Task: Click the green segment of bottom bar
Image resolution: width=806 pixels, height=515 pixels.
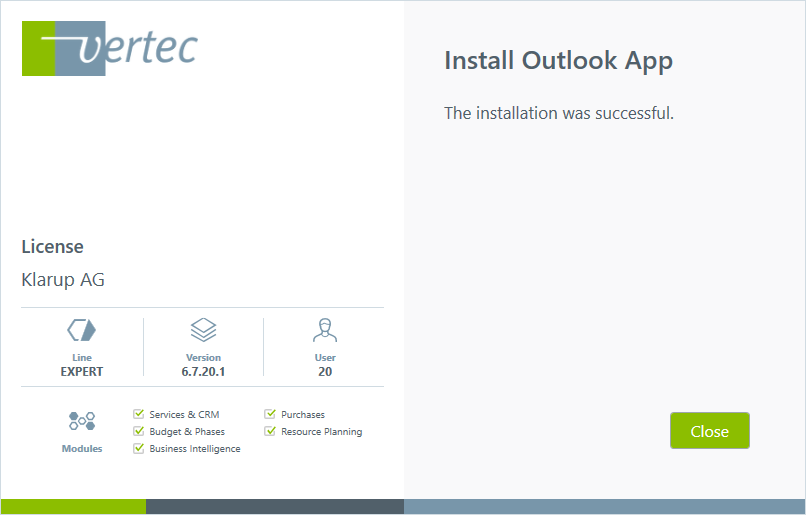Action: point(74,506)
